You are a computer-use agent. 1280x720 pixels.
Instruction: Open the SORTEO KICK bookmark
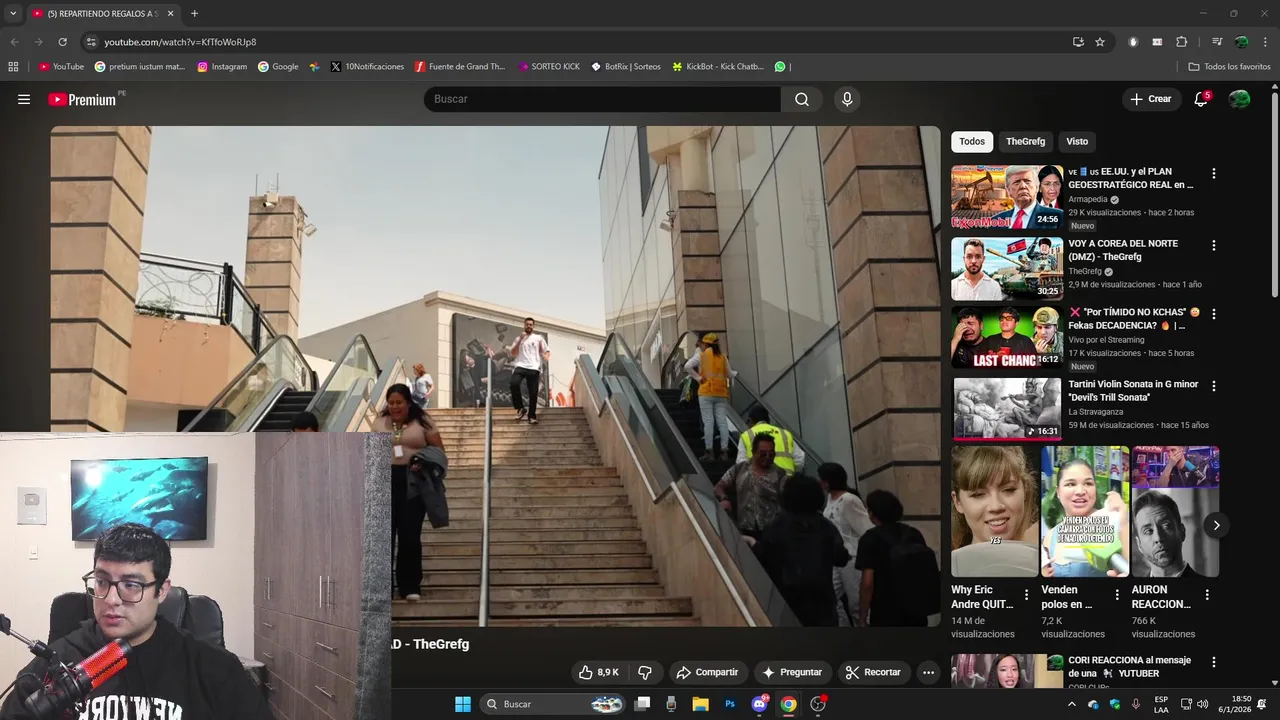[549, 67]
